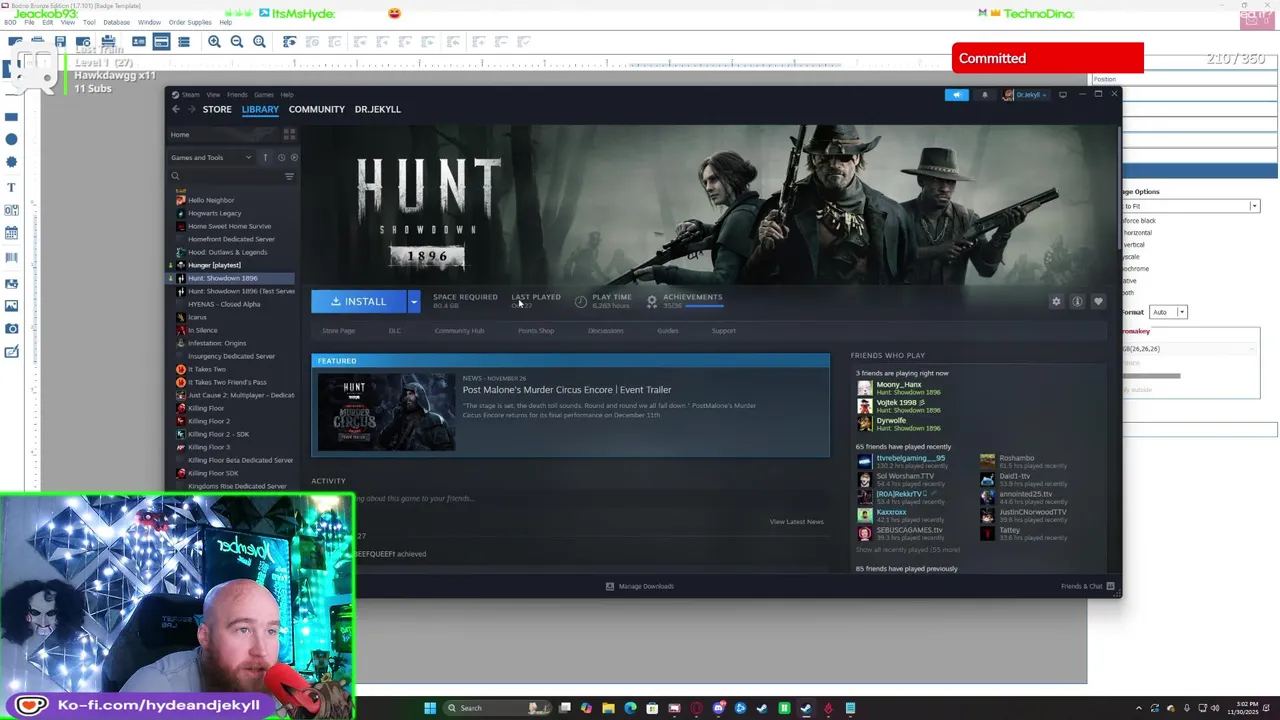Open the DLC link
The width and height of the screenshot is (1280, 720).
pyautogui.click(x=395, y=331)
